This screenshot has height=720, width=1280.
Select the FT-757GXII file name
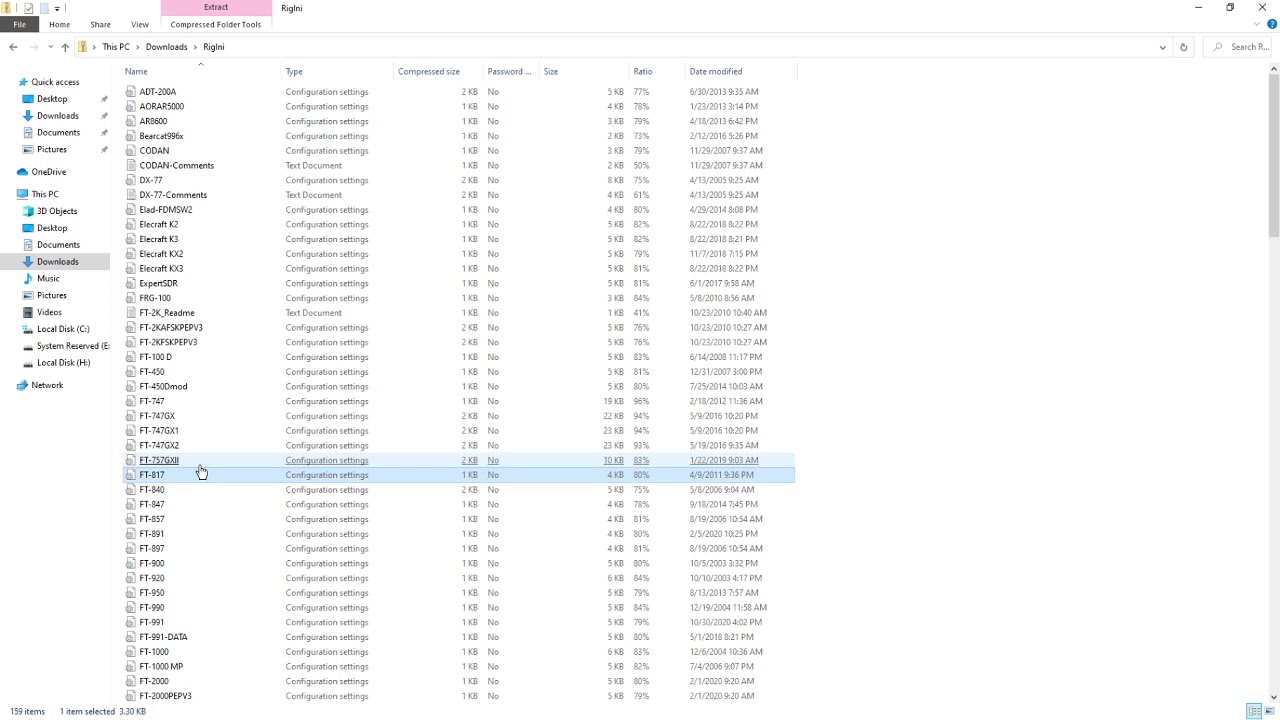pyautogui.click(x=159, y=460)
